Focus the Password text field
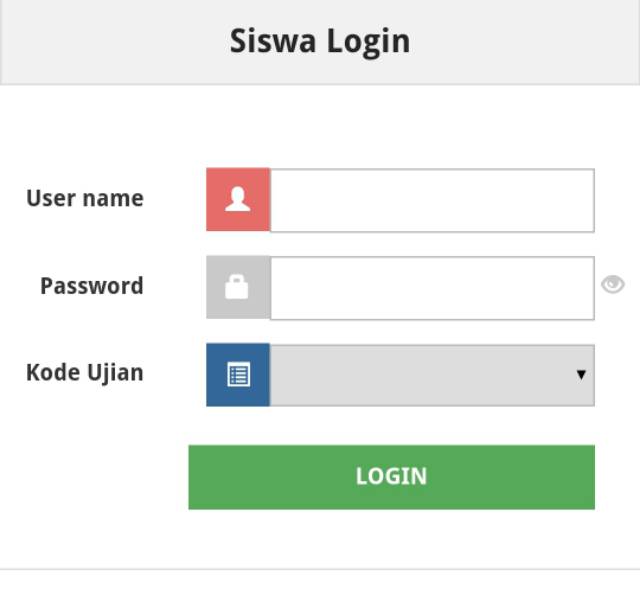The height and width of the screenshot is (599, 640). pyautogui.click(x=432, y=288)
